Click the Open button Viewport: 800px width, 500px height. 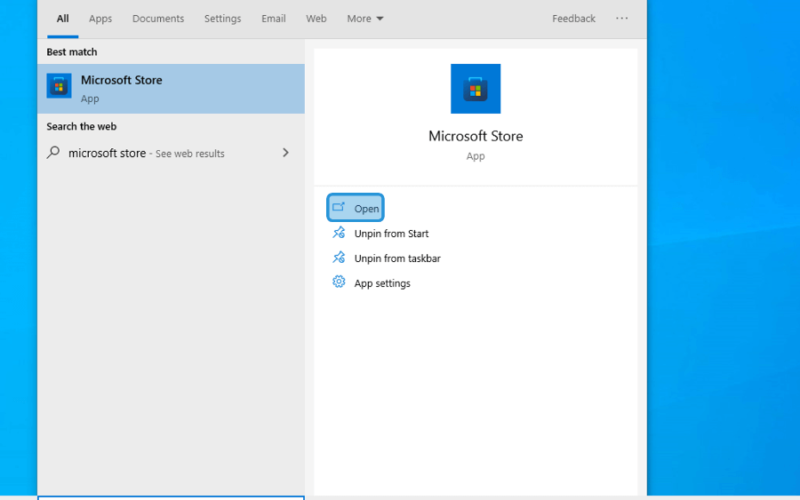coord(356,208)
